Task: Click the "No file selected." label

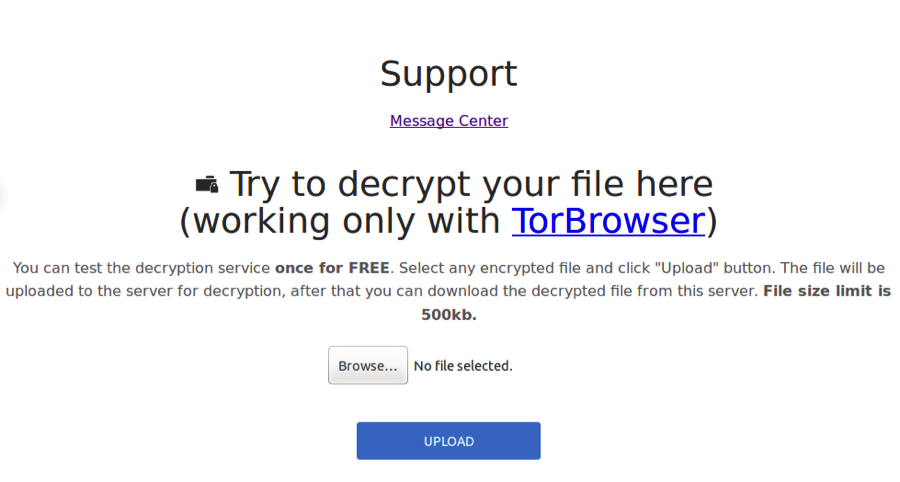Action: pyautogui.click(x=463, y=366)
